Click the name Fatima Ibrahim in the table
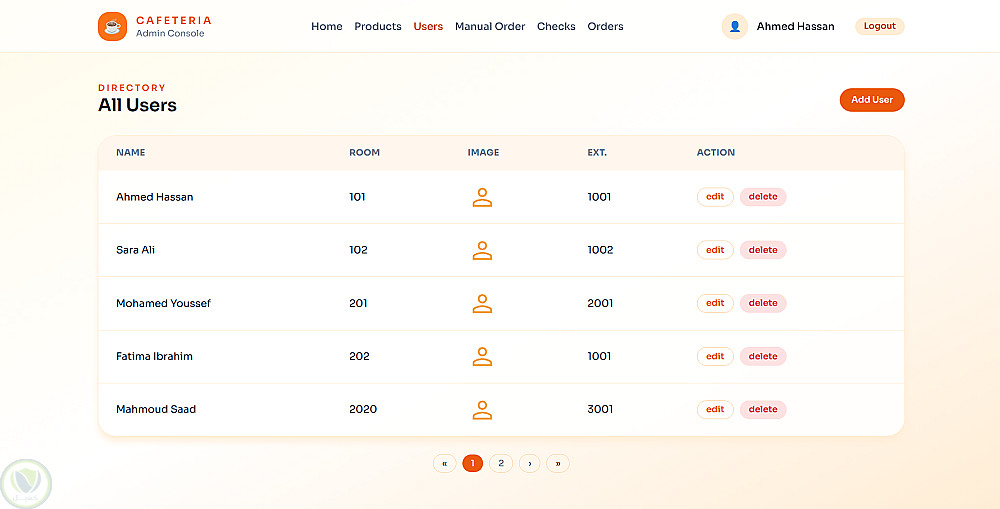Viewport: 1000px width, 509px height. (154, 356)
